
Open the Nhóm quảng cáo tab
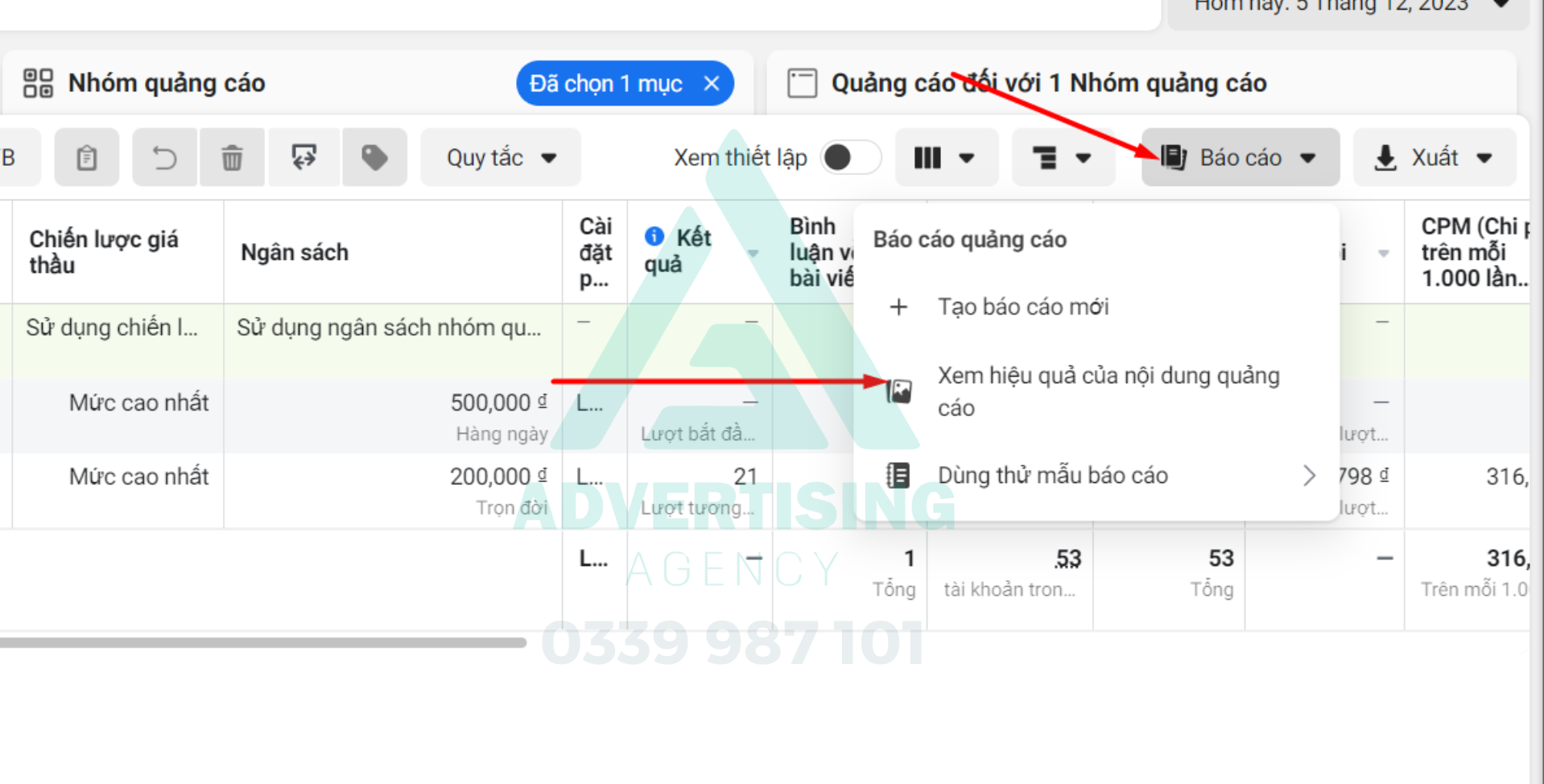coord(167,84)
